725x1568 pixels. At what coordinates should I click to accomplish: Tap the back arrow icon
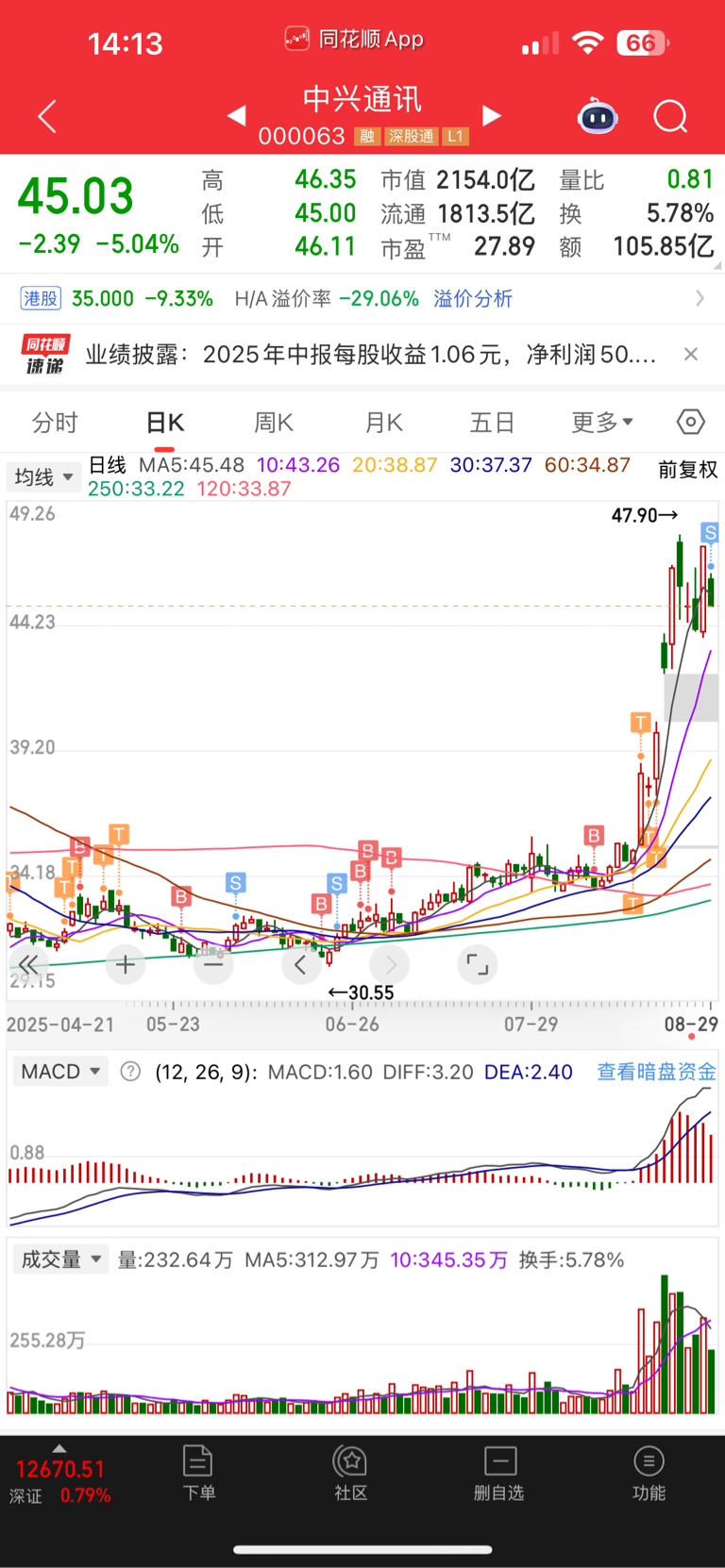[47, 117]
